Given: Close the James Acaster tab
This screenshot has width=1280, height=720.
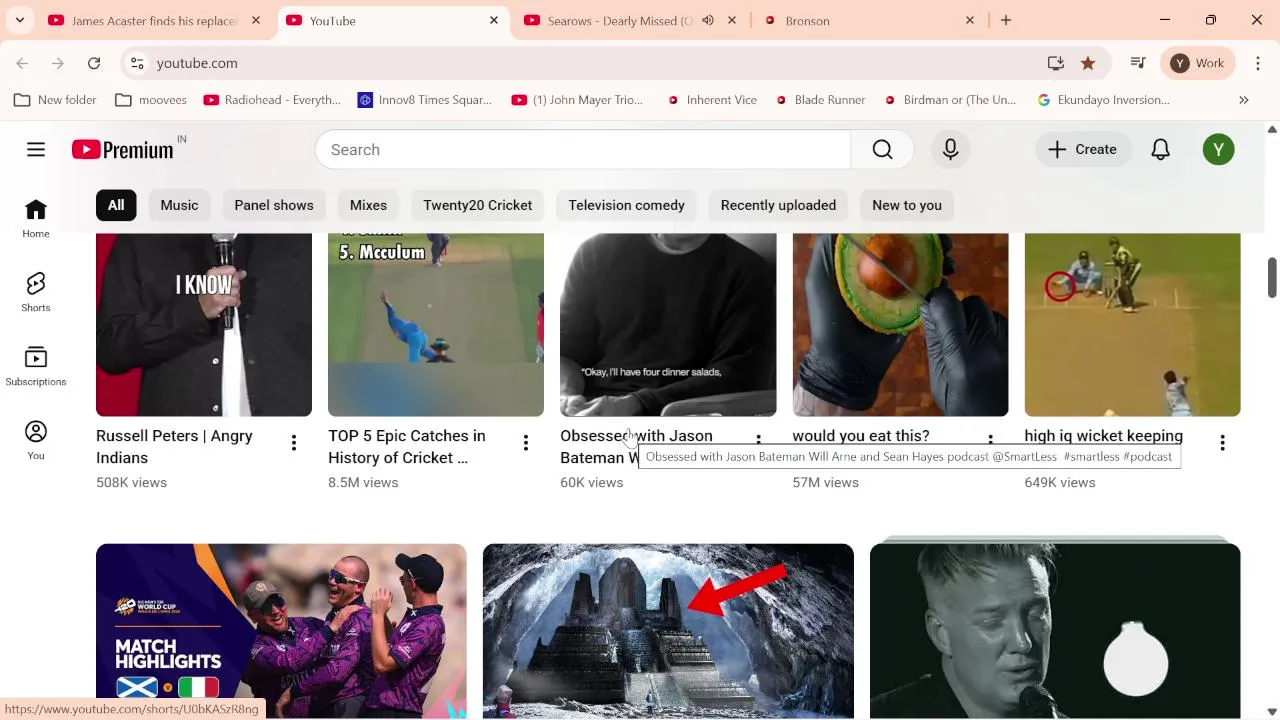Looking at the screenshot, I should (x=256, y=20).
